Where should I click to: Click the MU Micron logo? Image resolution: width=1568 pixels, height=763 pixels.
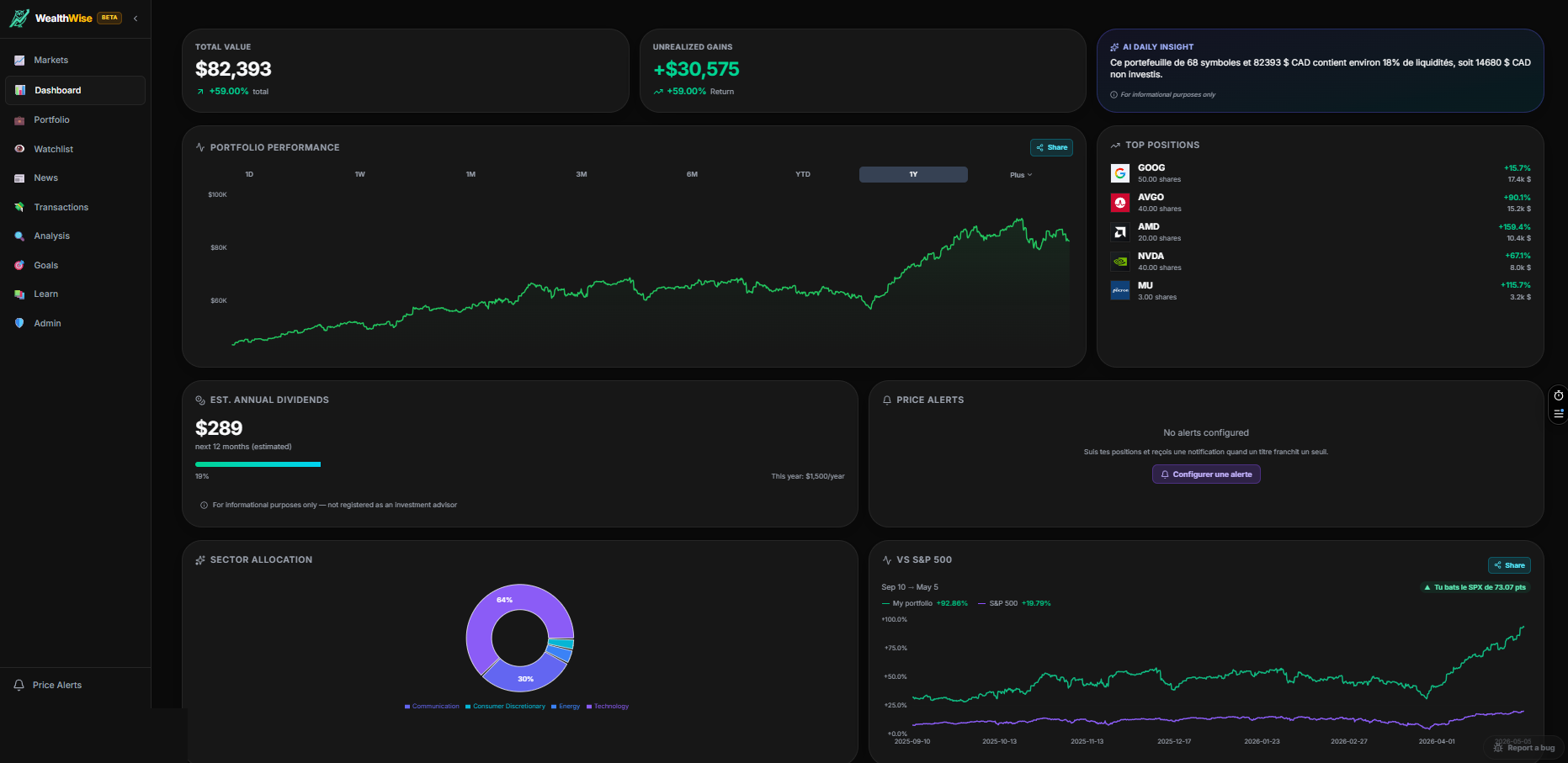1120,290
